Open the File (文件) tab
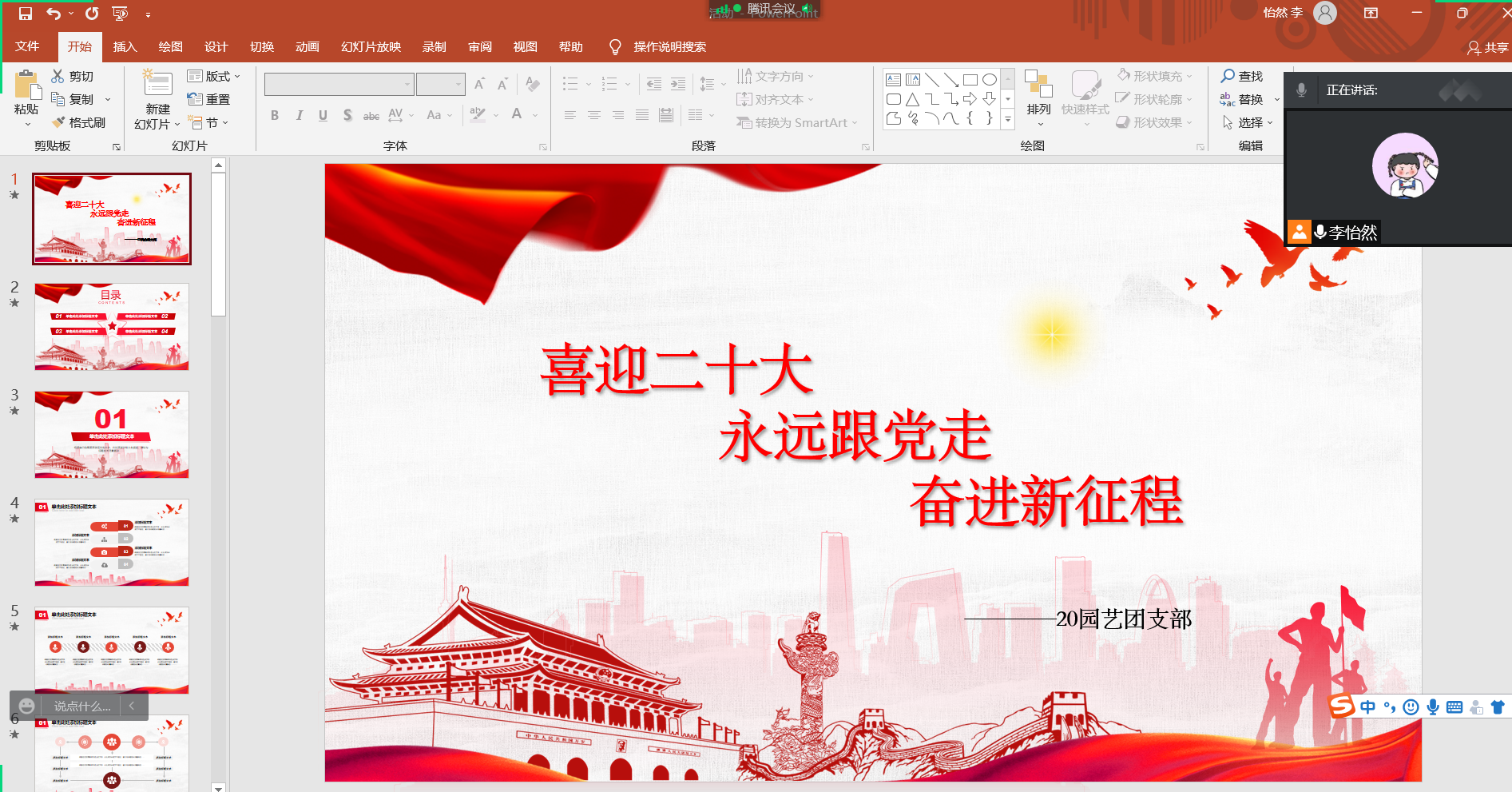 27,46
